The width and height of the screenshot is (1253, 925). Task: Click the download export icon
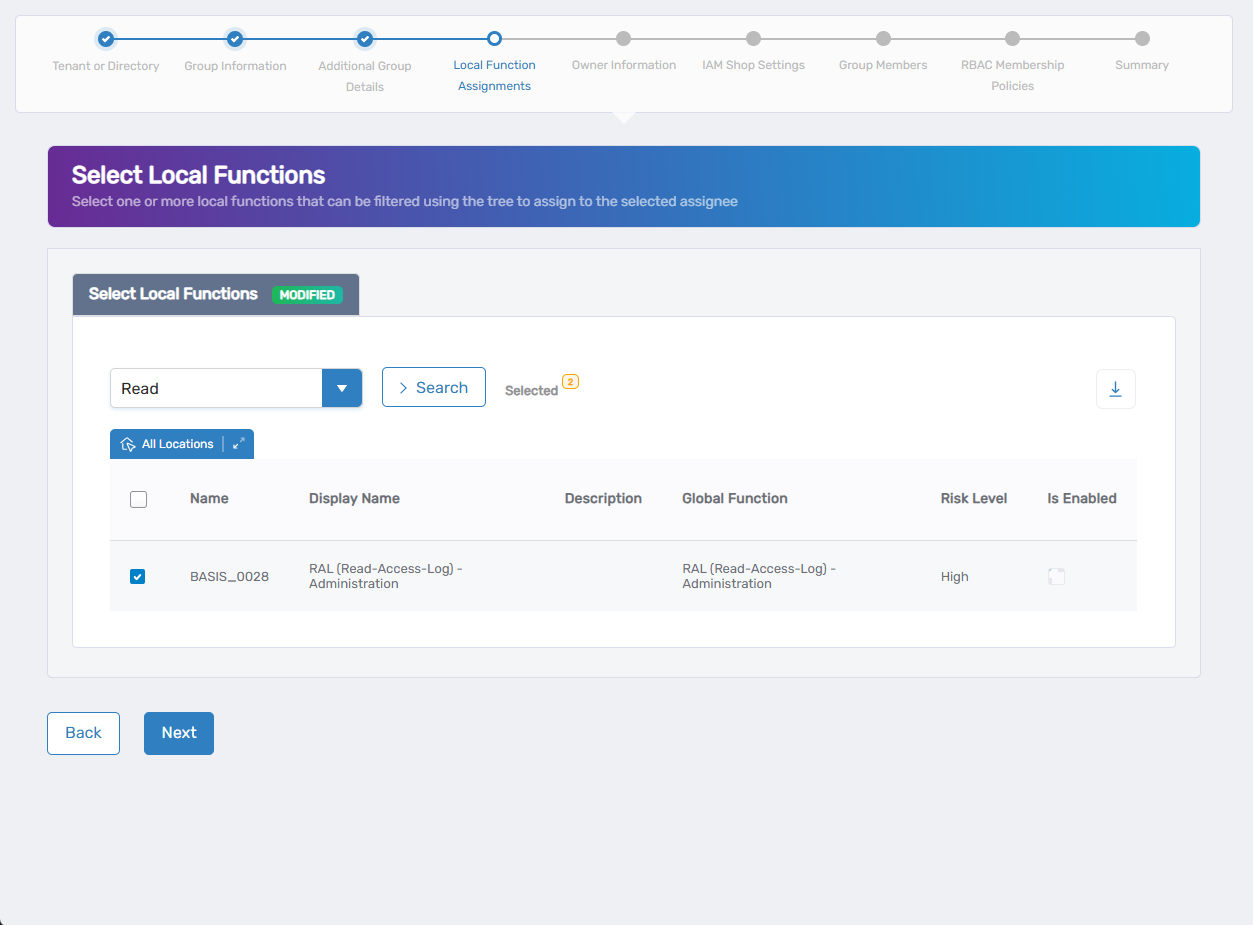[x=1115, y=389]
